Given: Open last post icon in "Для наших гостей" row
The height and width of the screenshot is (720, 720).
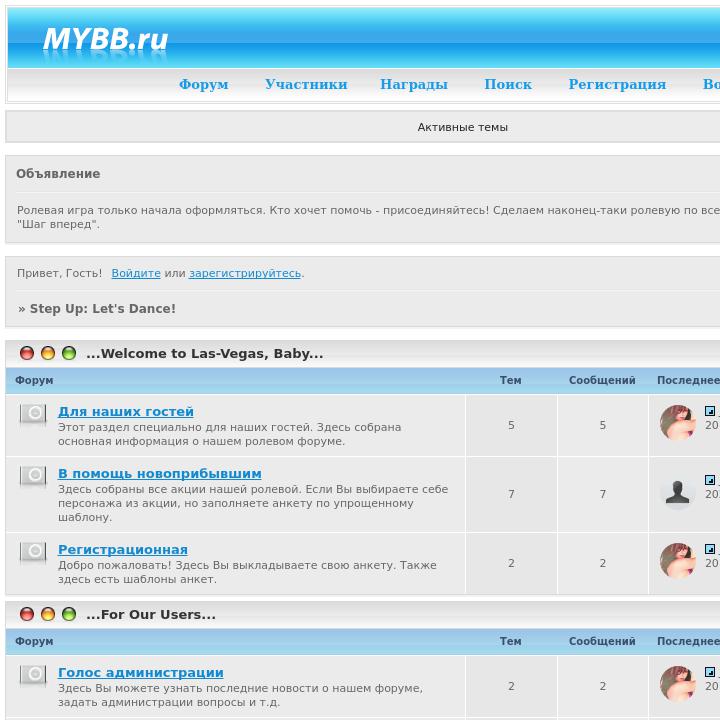Looking at the screenshot, I should (x=710, y=411).
